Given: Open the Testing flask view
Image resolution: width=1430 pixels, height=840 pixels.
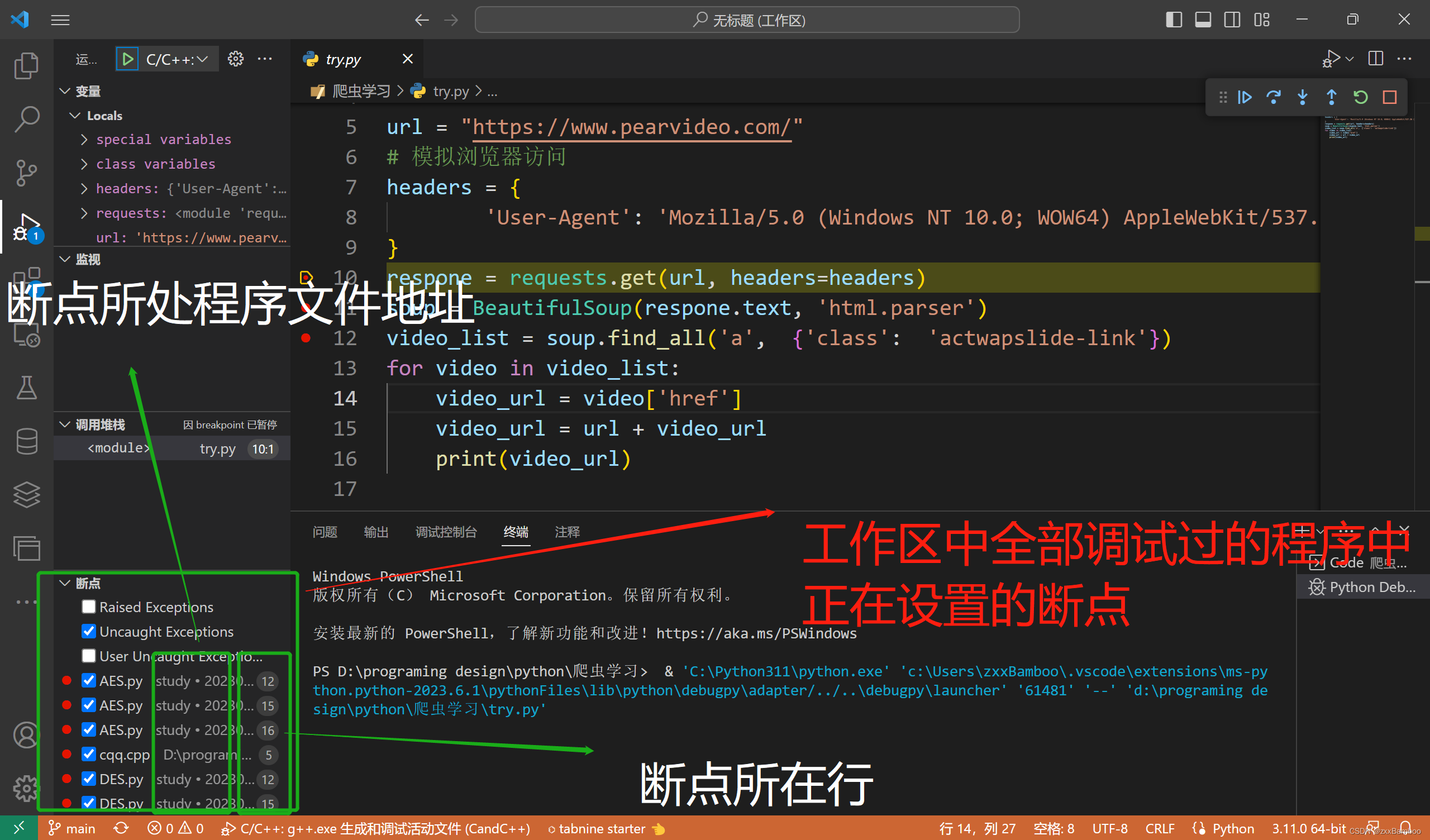Looking at the screenshot, I should (26, 388).
